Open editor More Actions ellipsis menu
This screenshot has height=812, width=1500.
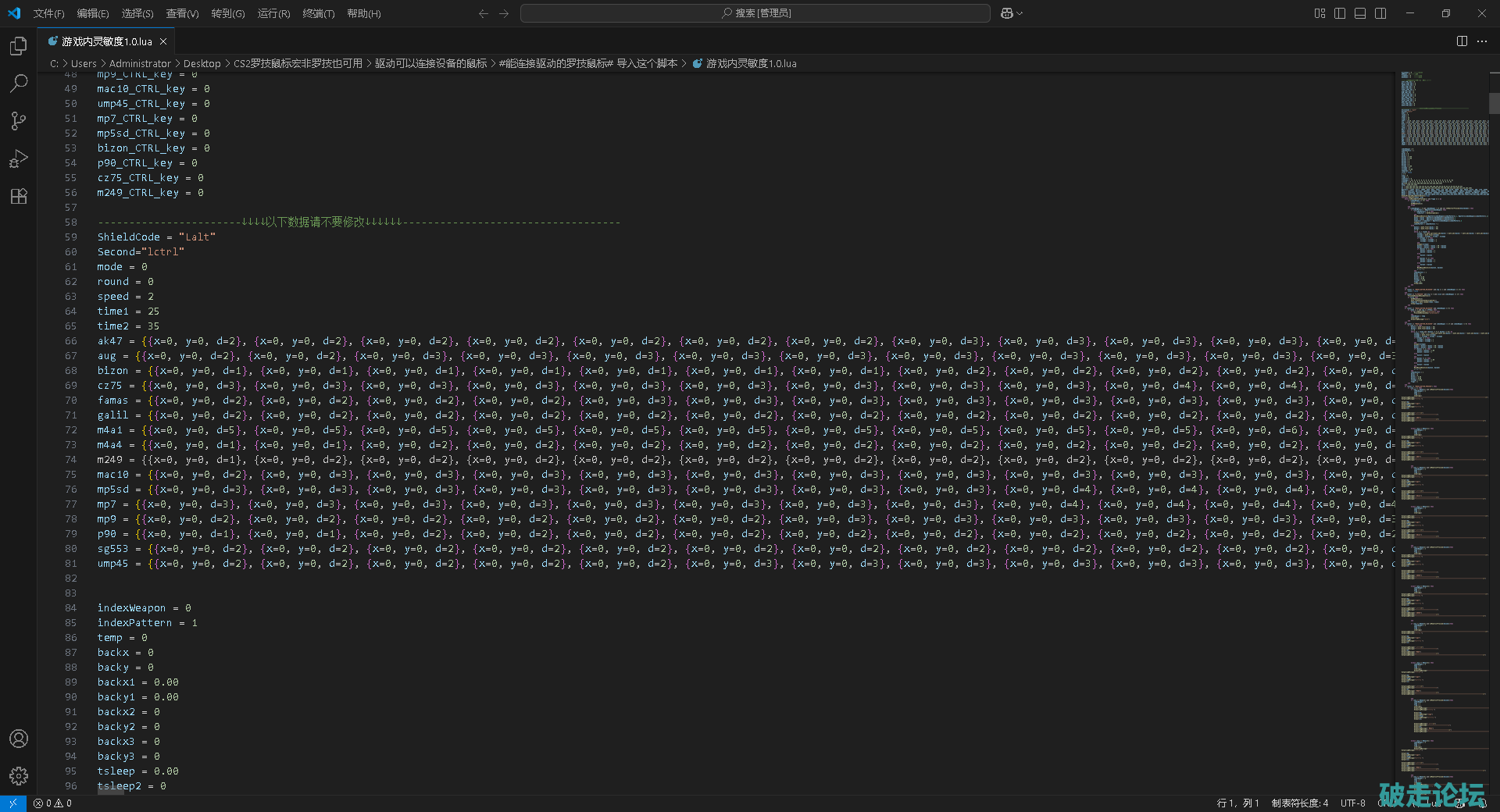click(1482, 41)
